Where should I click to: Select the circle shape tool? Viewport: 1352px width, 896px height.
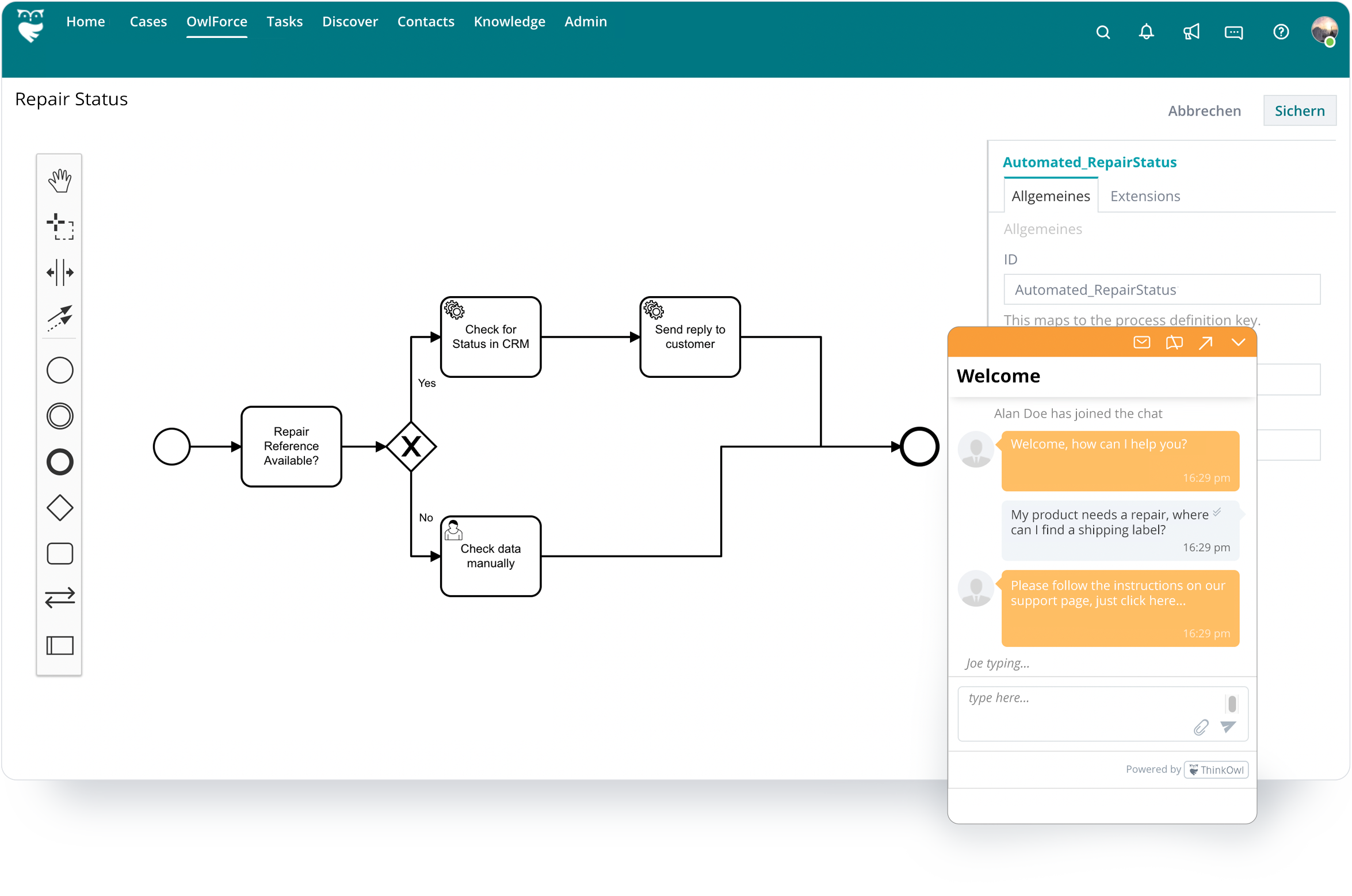(x=60, y=370)
